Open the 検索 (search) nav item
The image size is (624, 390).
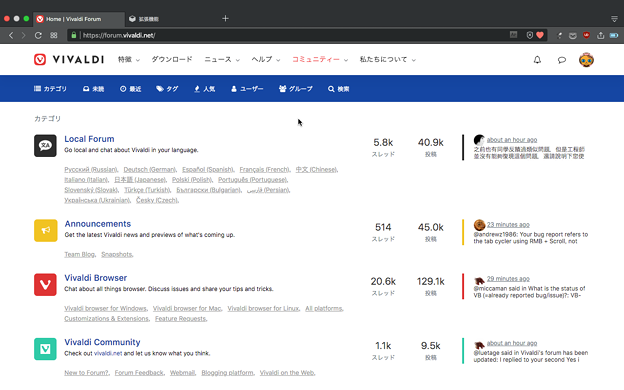pos(339,89)
